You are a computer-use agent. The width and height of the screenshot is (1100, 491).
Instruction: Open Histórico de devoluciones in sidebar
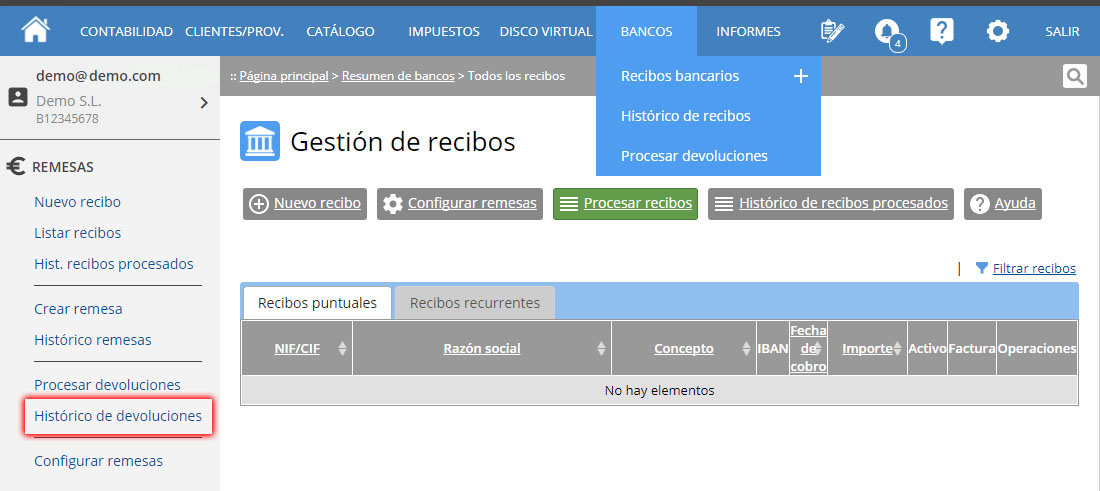pos(118,416)
